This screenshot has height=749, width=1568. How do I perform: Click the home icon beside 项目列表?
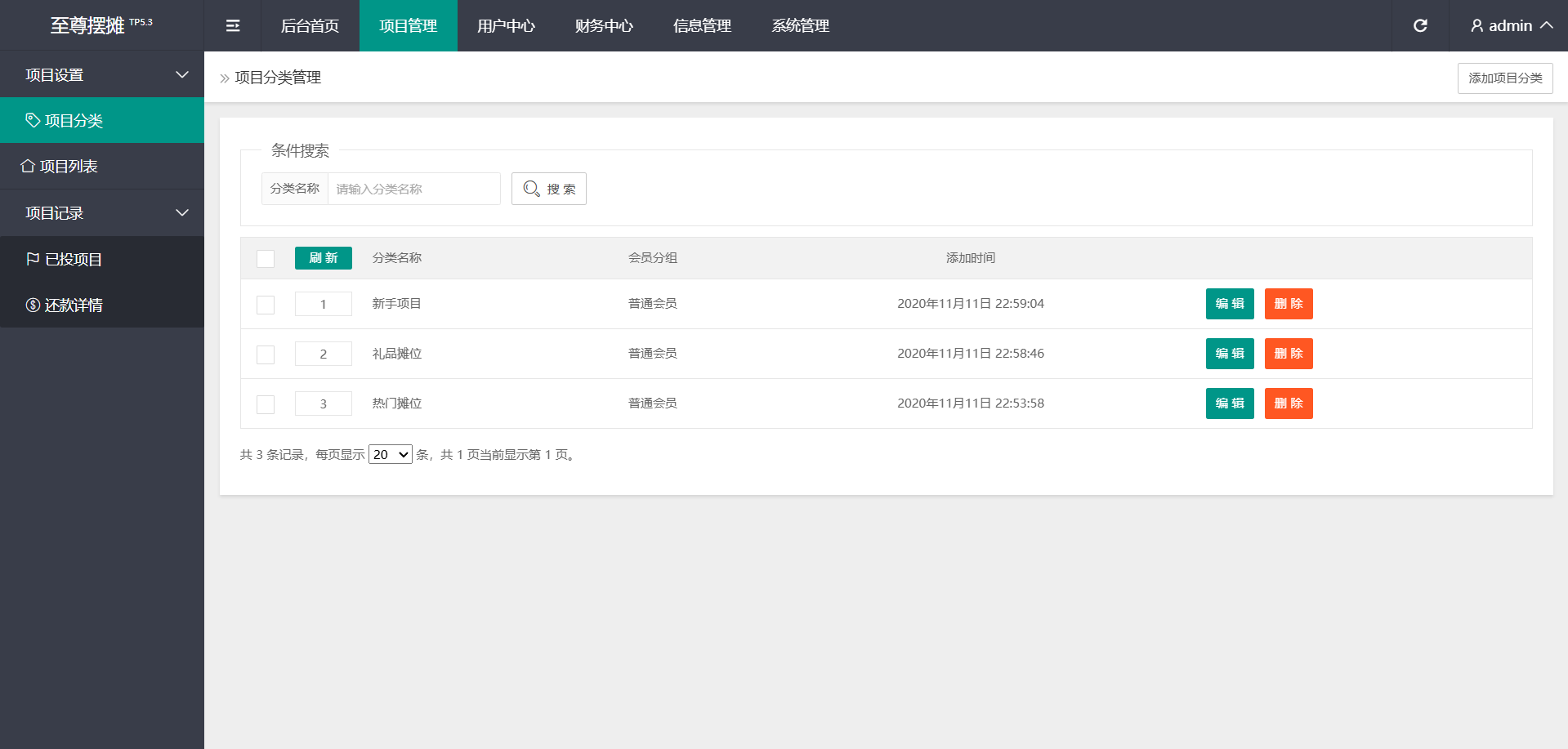28,167
